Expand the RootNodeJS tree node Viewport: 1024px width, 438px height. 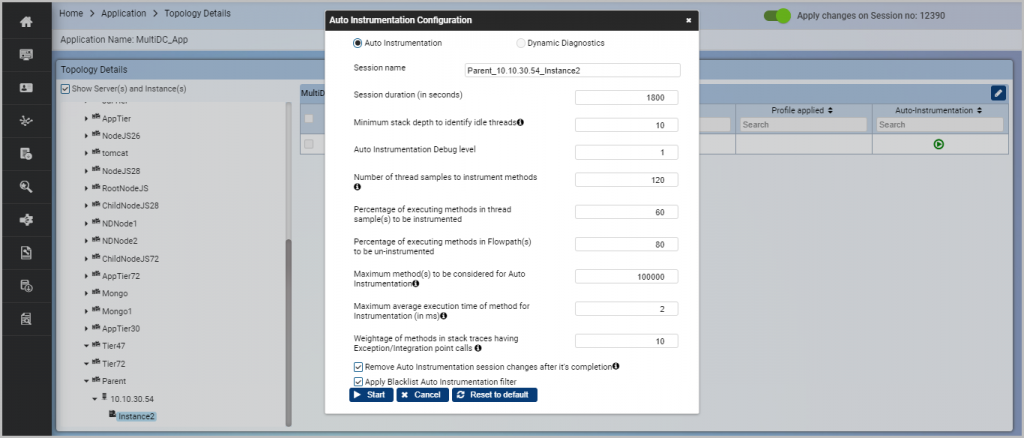point(87,189)
